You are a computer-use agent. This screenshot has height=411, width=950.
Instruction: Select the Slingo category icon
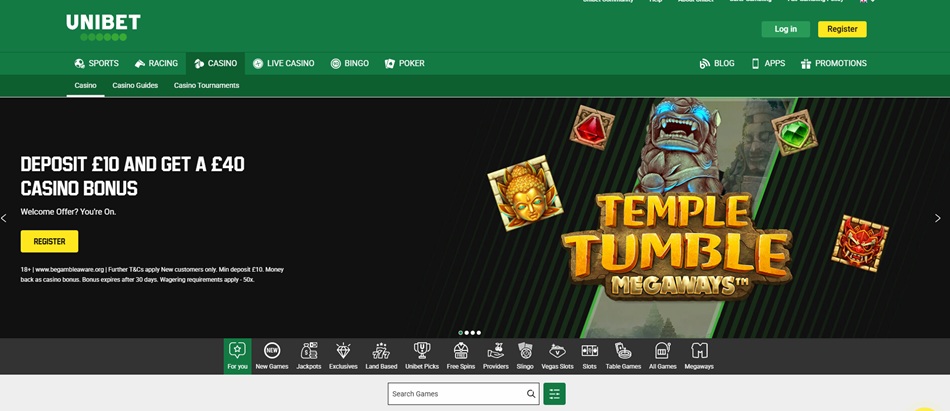coord(525,356)
